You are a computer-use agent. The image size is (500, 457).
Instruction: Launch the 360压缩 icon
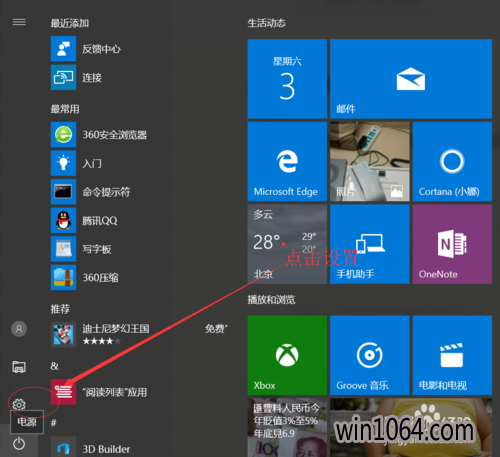[63, 277]
